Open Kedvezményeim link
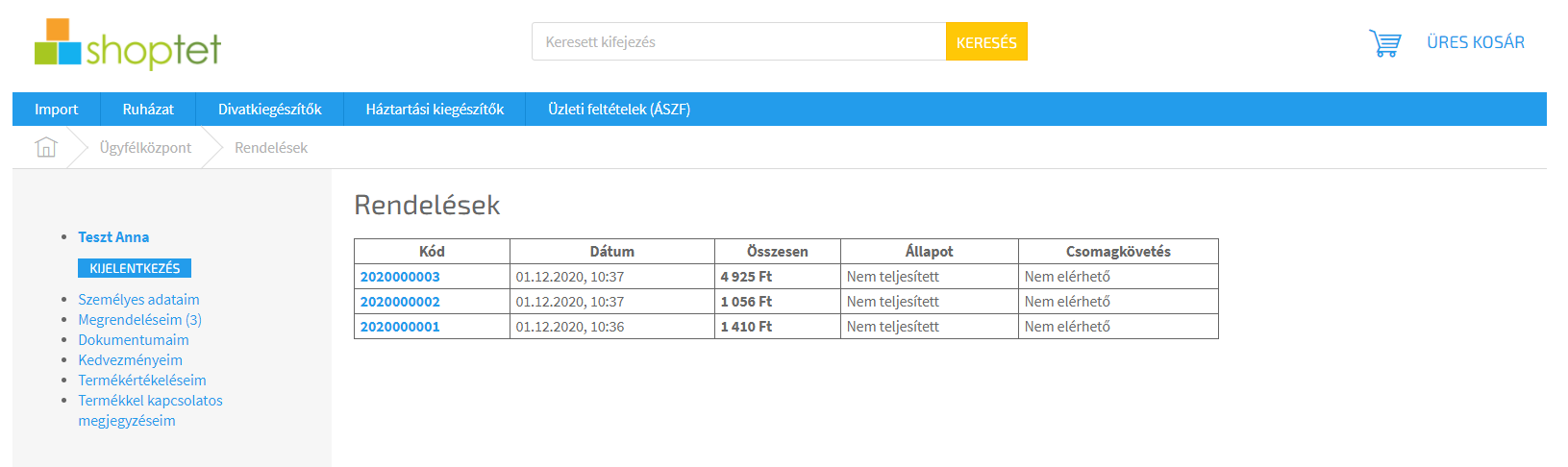This screenshot has width=1568, height=467. coord(130,359)
